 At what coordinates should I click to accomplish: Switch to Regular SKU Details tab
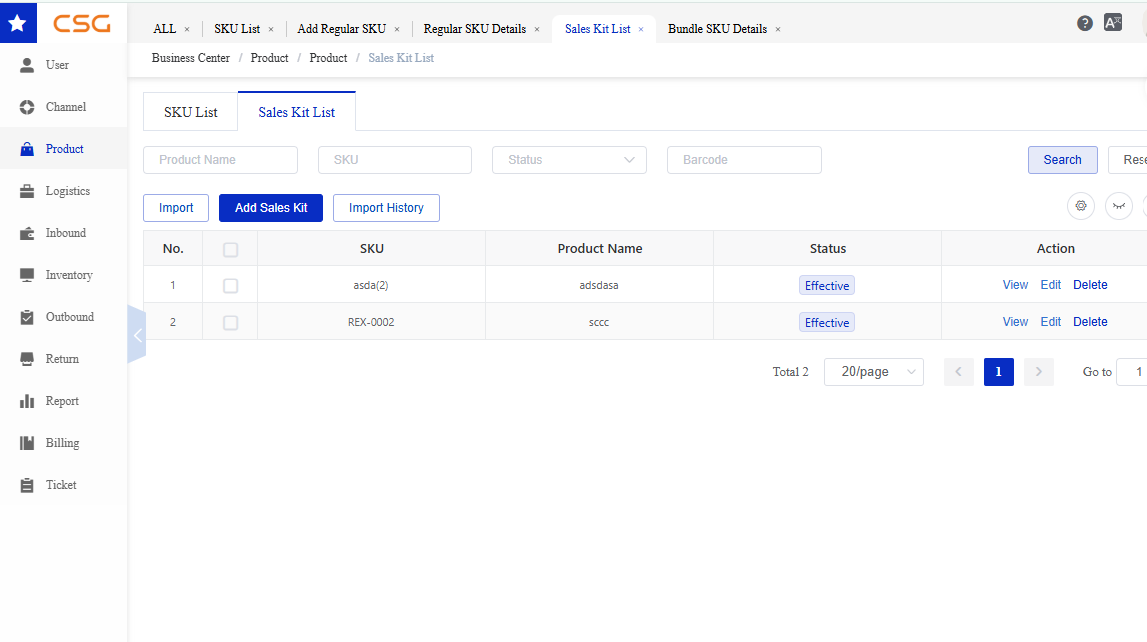475,29
